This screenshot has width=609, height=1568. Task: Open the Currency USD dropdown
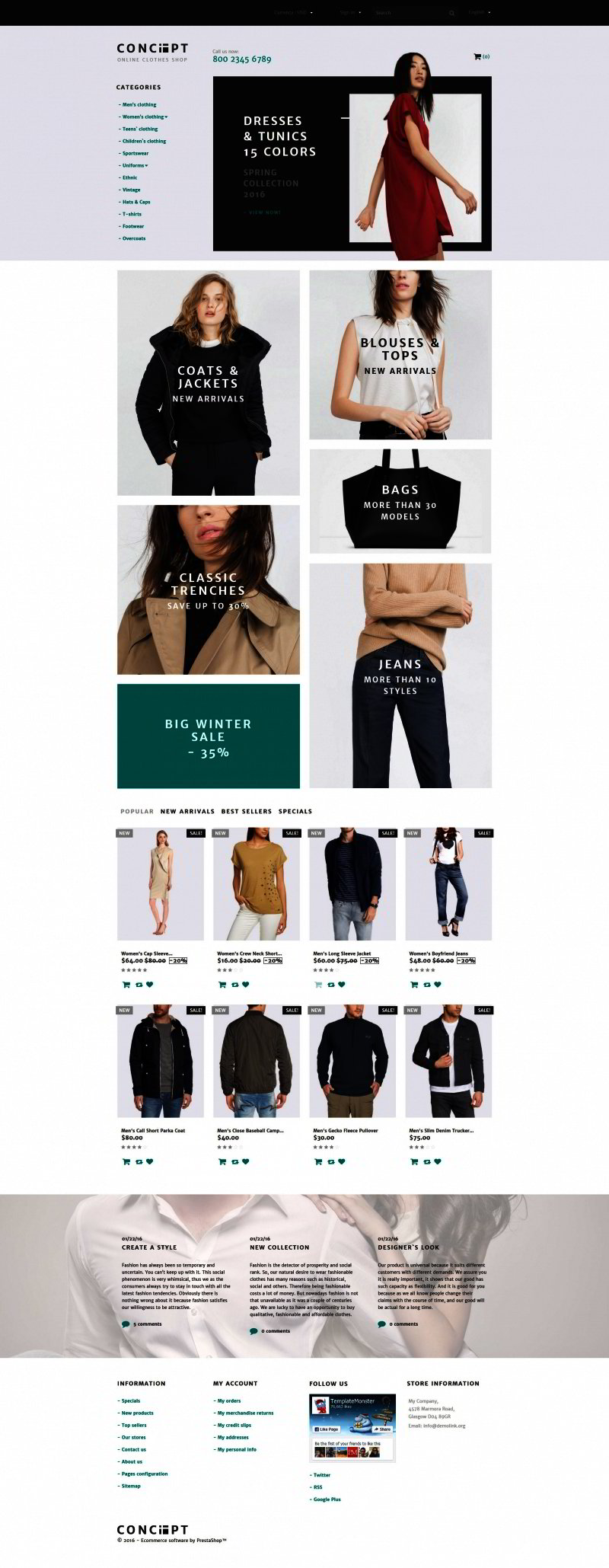293,13
